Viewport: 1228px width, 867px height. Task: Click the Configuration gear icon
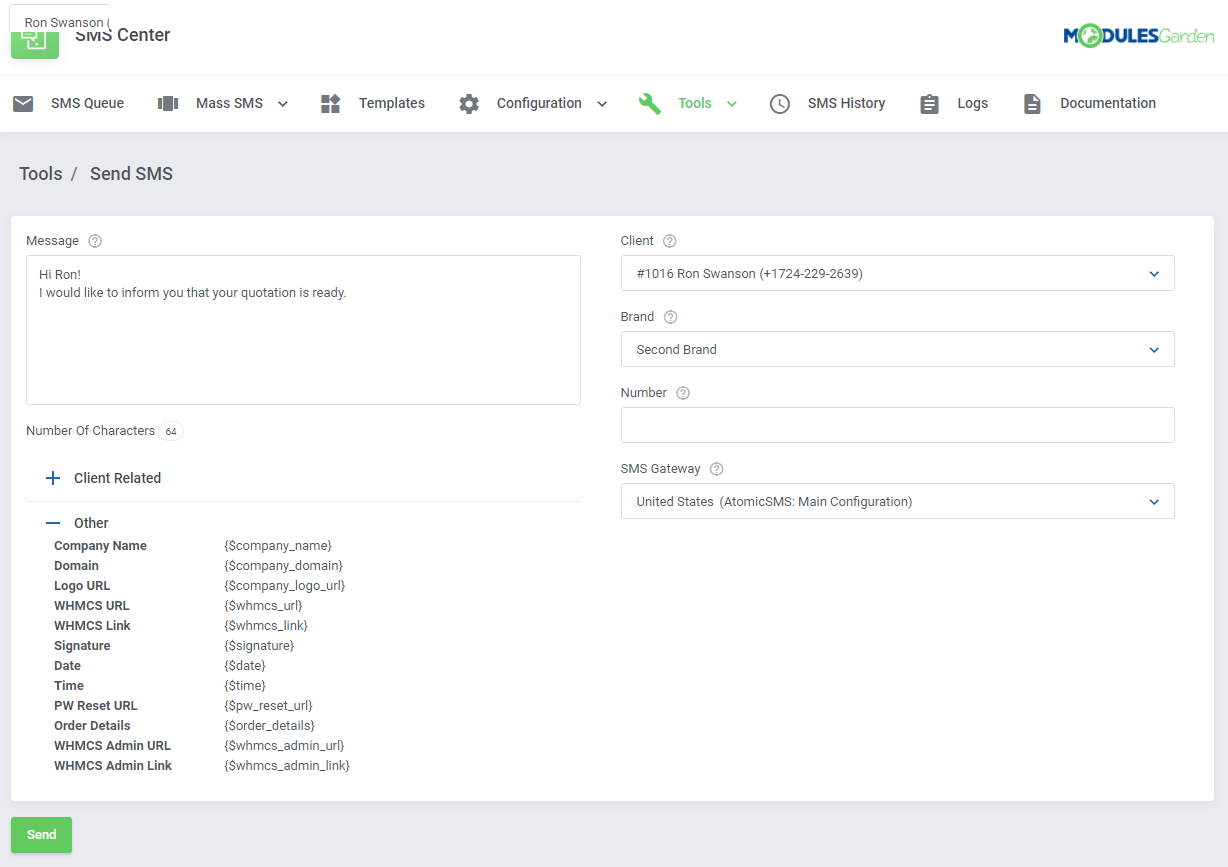point(468,102)
